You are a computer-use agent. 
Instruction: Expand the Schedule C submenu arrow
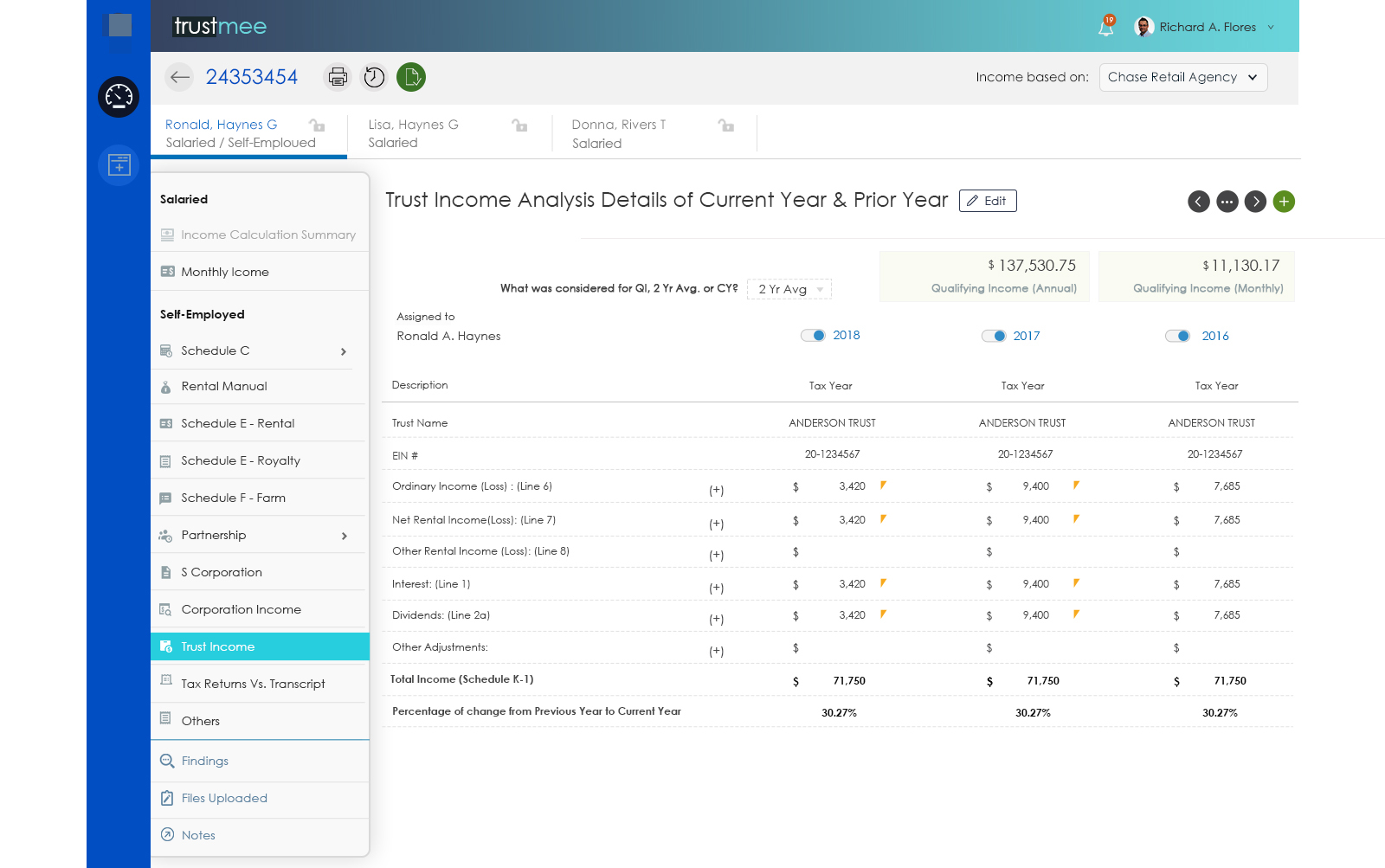[344, 351]
